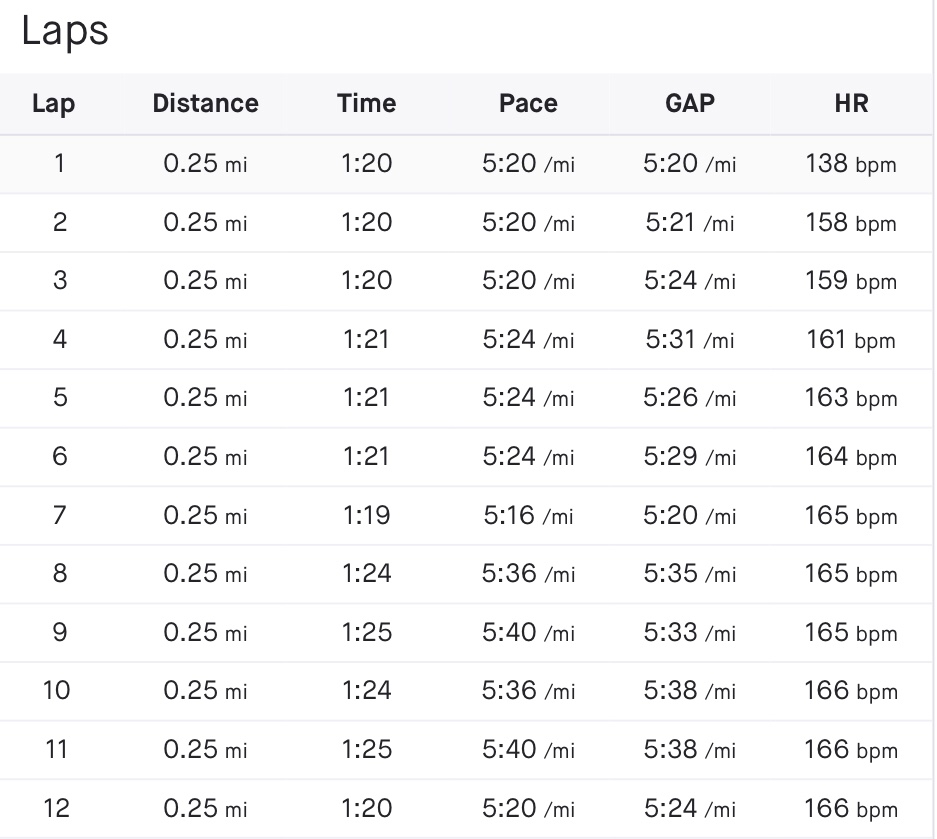This screenshot has height=839, width=937.
Task: Click the GAP column header
Action: (690, 103)
